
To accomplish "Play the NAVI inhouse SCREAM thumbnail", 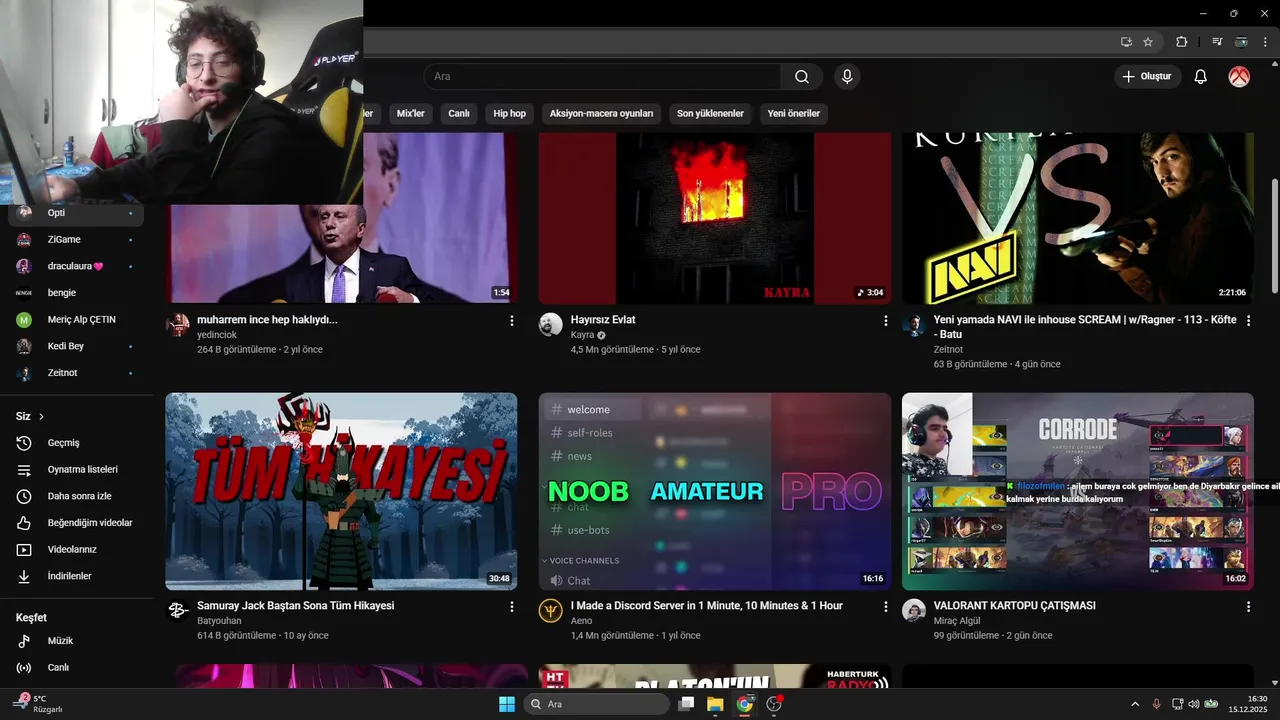I will coord(1078,218).
